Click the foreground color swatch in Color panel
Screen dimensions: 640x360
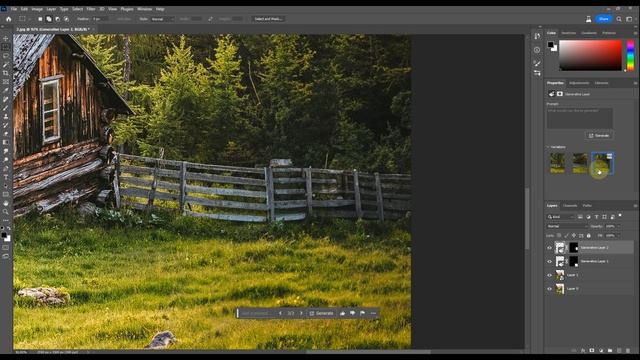[551, 44]
